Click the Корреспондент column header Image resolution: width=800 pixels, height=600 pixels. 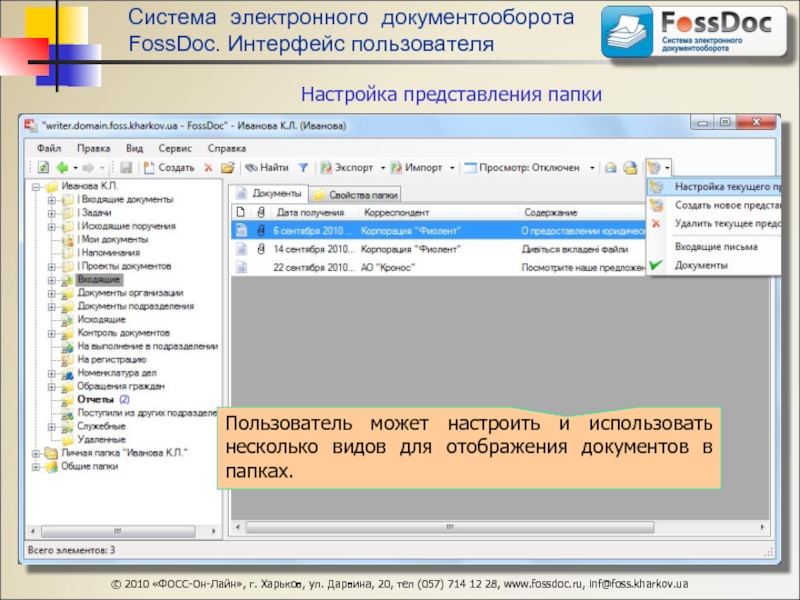coord(439,212)
